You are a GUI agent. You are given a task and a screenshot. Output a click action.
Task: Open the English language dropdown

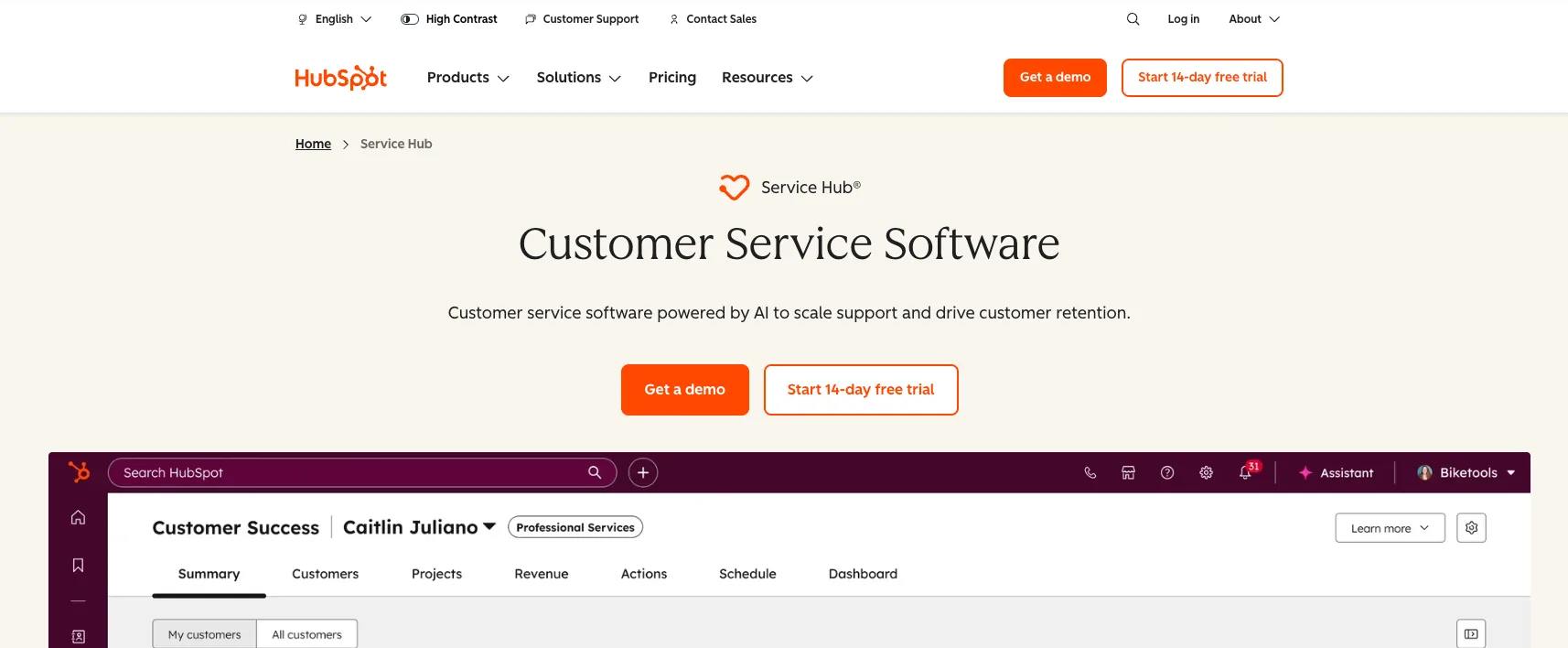click(x=335, y=19)
